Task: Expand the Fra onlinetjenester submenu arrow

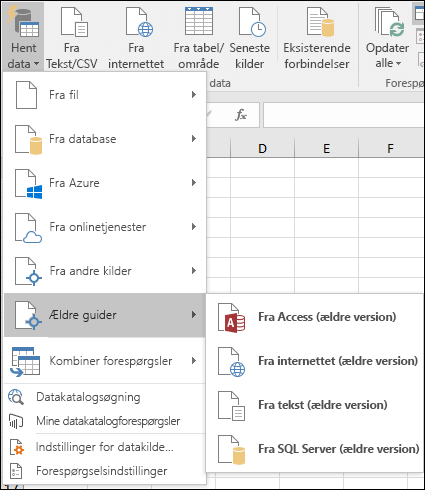Action: point(194,227)
